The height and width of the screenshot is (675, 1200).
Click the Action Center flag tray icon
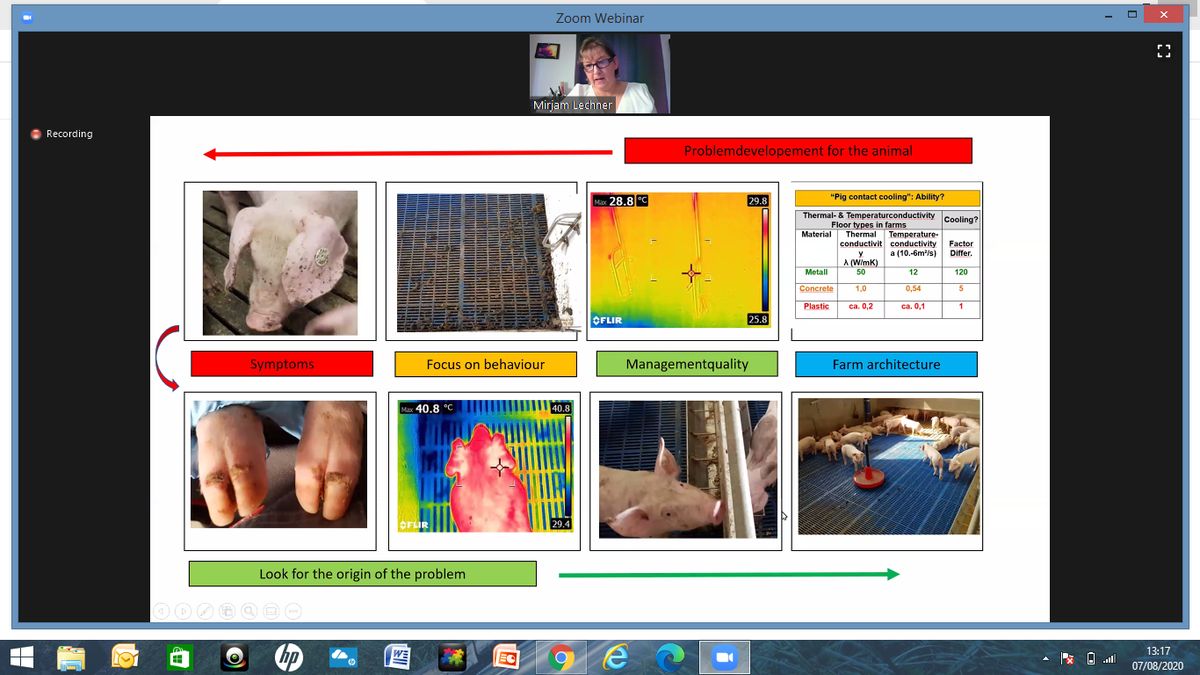[x=1066, y=659]
